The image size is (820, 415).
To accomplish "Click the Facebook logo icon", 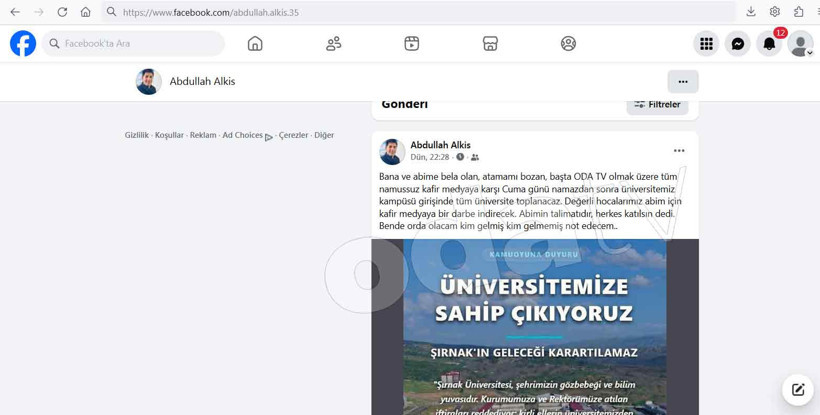I will (x=23, y=44).
